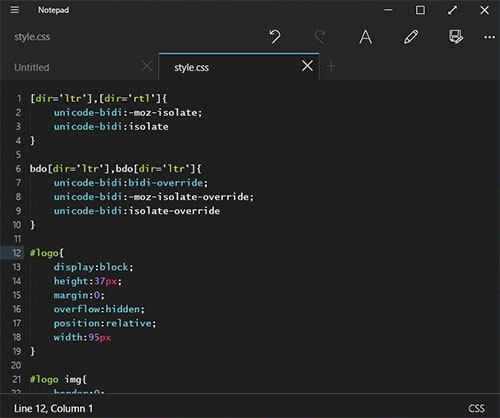Click line number 12 in gutter
This screenshot has height=418, width=500.
[17, 253]
